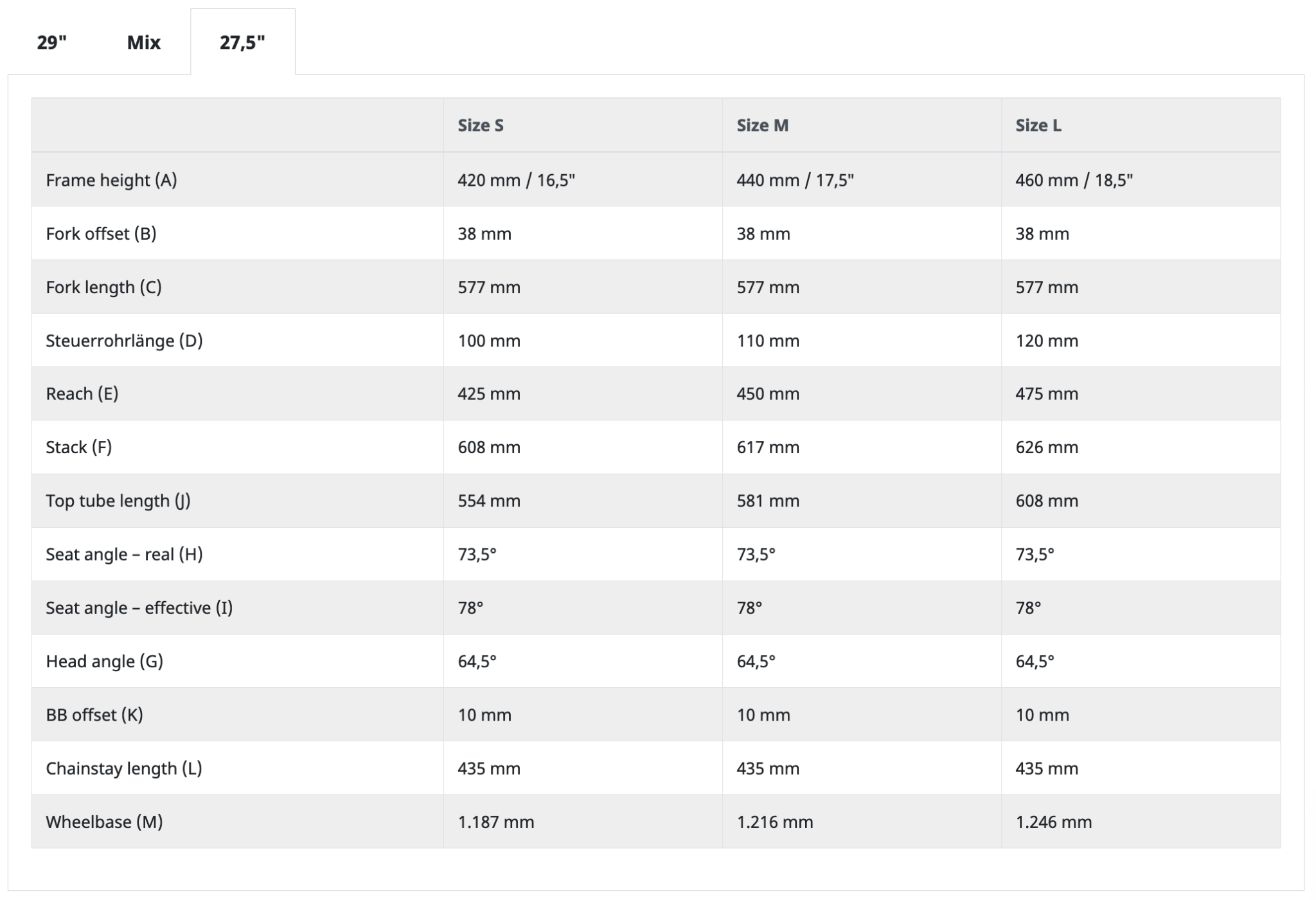This screenshot has width=1316, height=900.
Task: Click the Size M column header
Action: (x=762, y=125)
